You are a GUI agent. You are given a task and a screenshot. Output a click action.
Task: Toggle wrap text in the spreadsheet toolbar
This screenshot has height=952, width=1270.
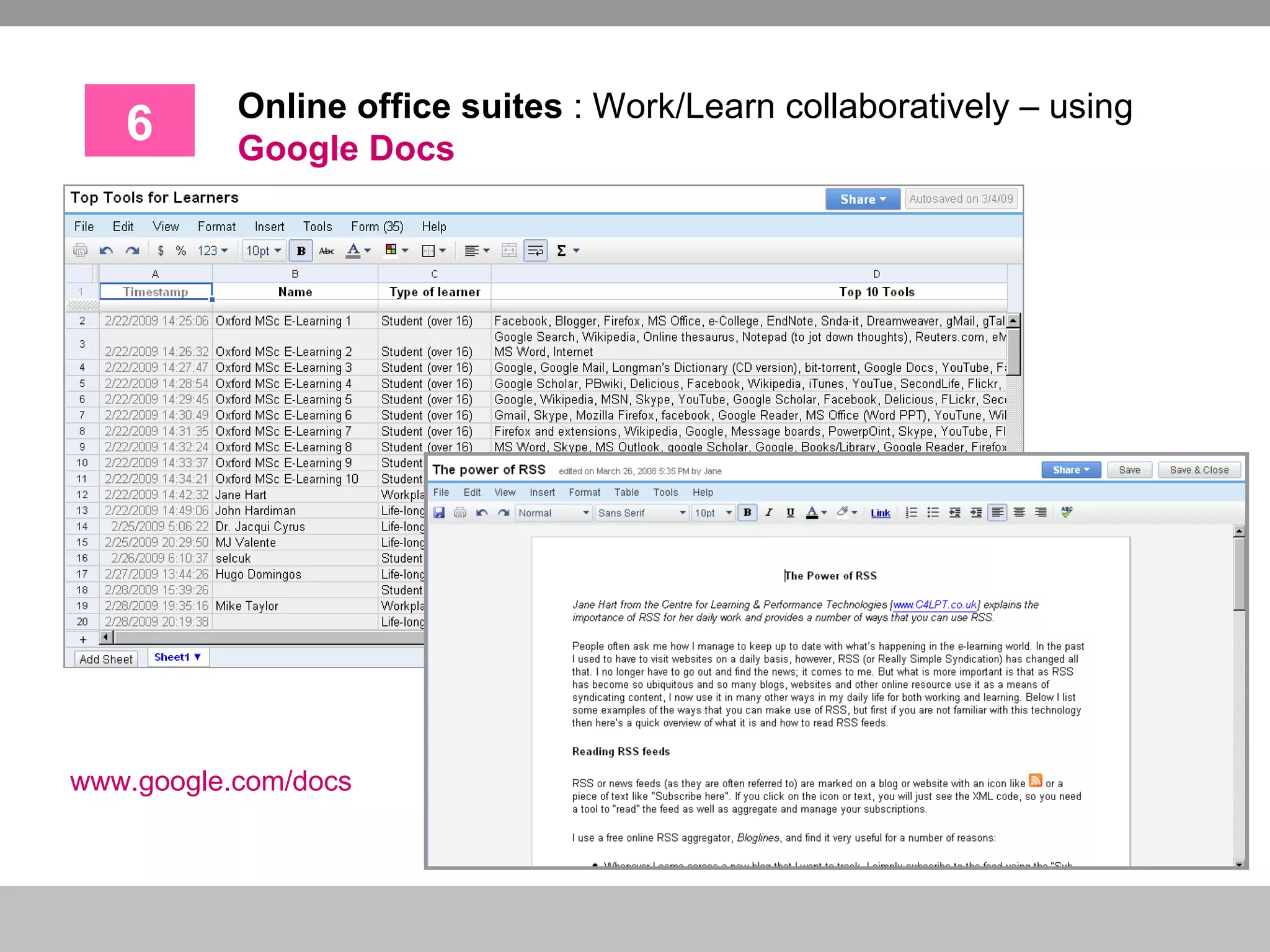click(x=535, y=250)
